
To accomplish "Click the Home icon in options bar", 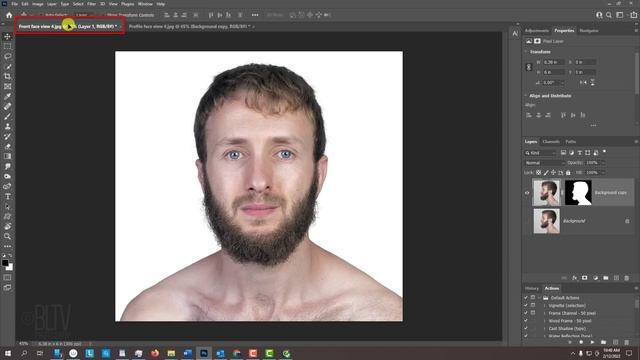I will 9,15.
